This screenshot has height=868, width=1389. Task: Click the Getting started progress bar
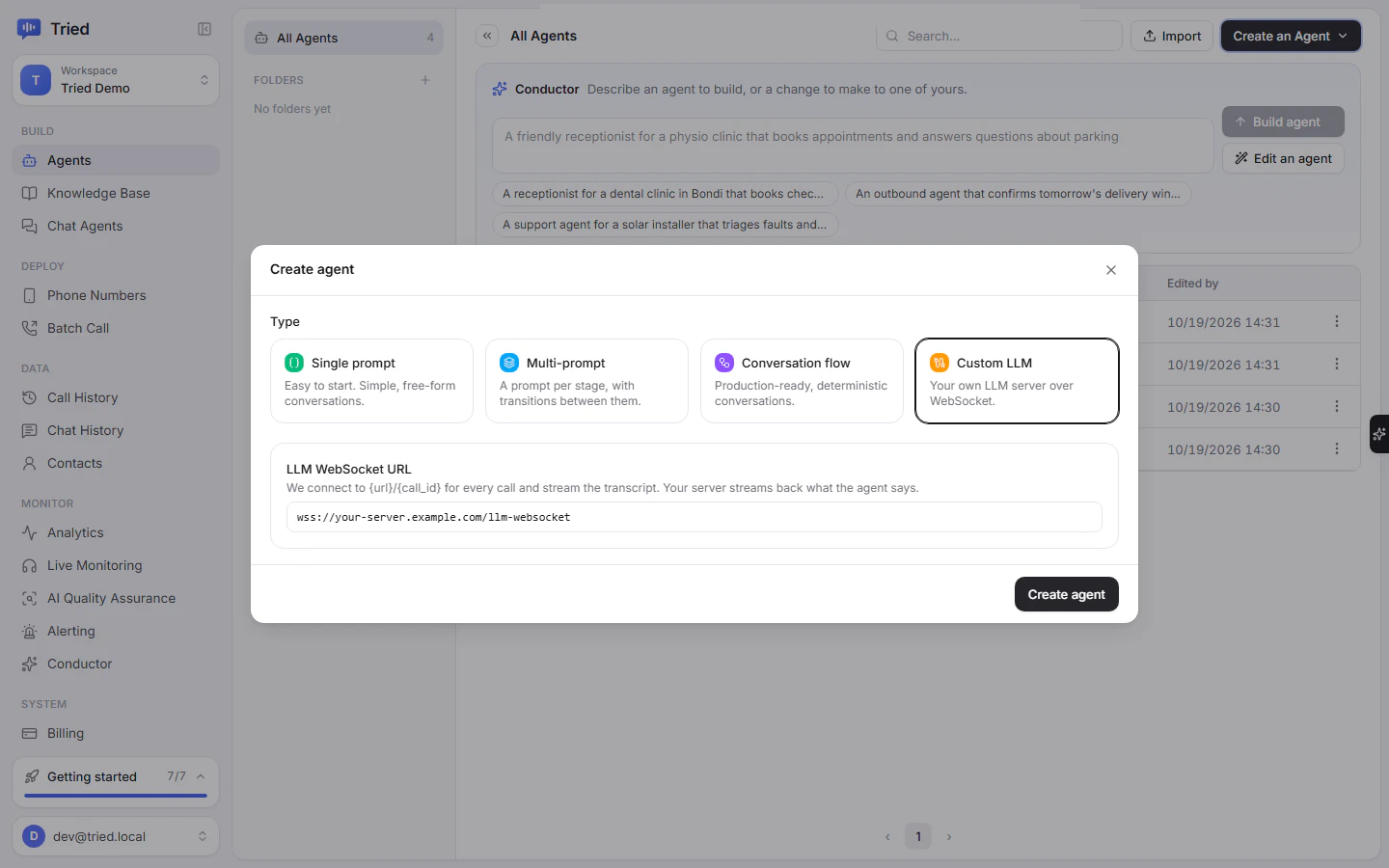[116, 796]
